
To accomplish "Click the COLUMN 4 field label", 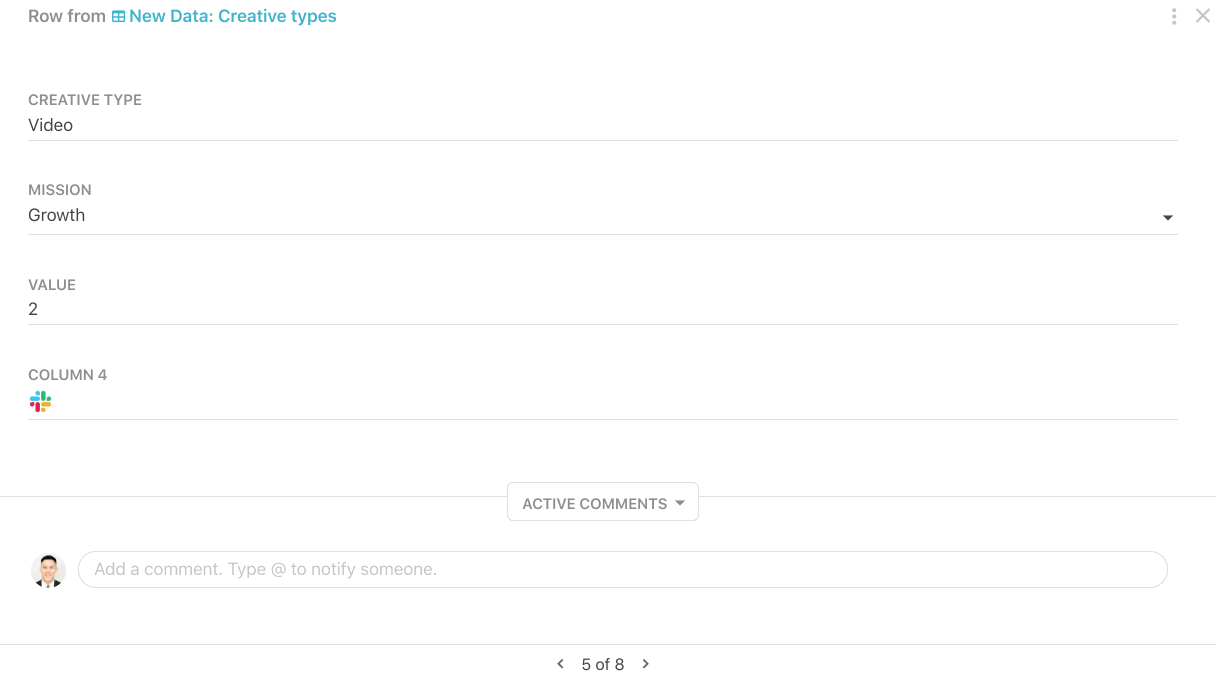I will [x=68, y=375].
